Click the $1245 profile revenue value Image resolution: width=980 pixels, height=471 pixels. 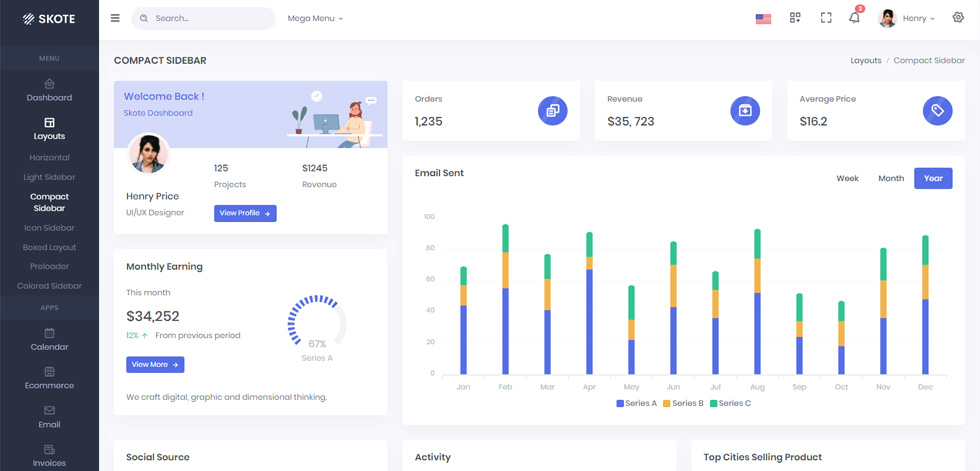314,168
